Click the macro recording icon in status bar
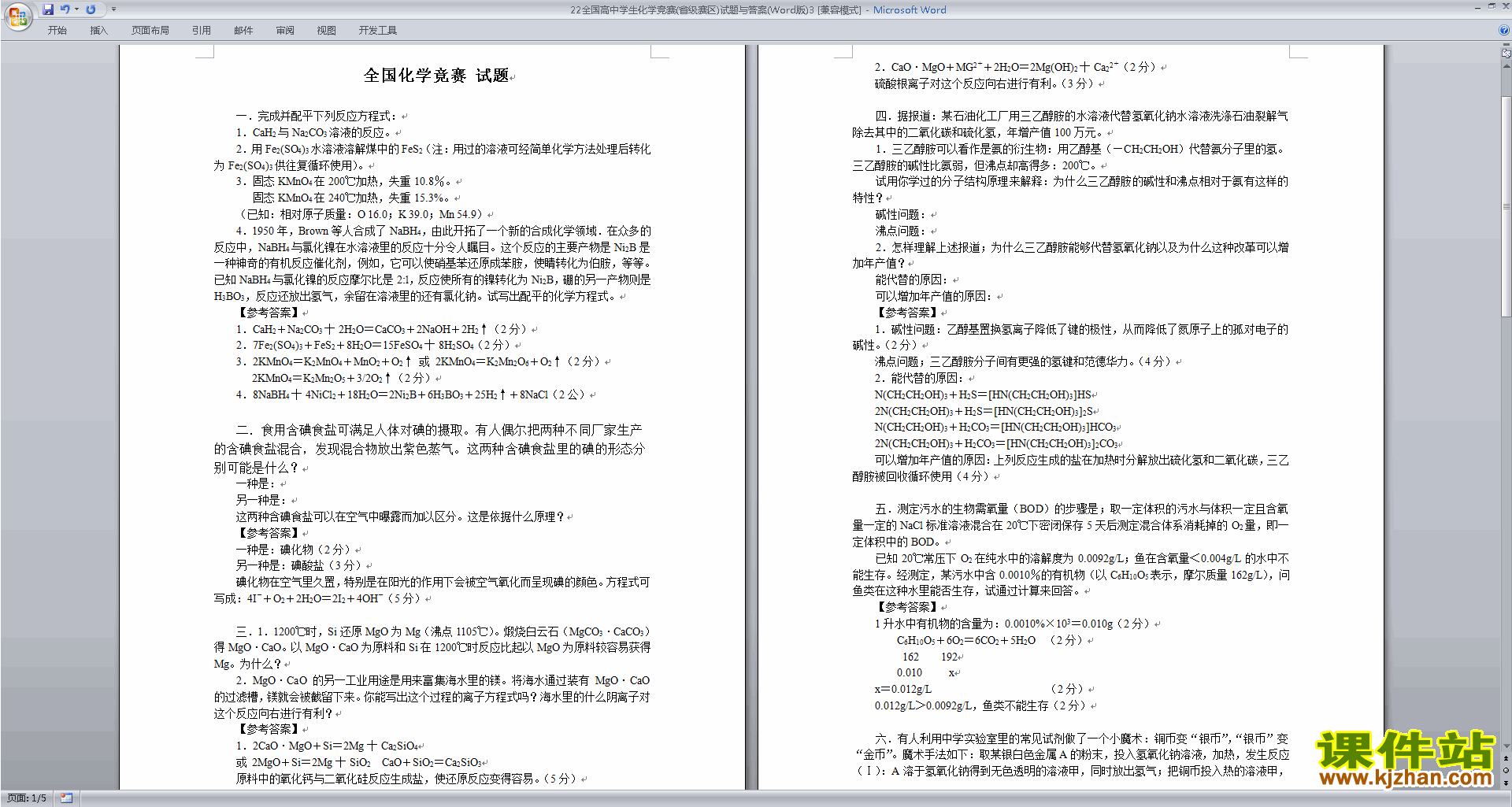Screen dimensions: 1512x807 click(66, 798)
